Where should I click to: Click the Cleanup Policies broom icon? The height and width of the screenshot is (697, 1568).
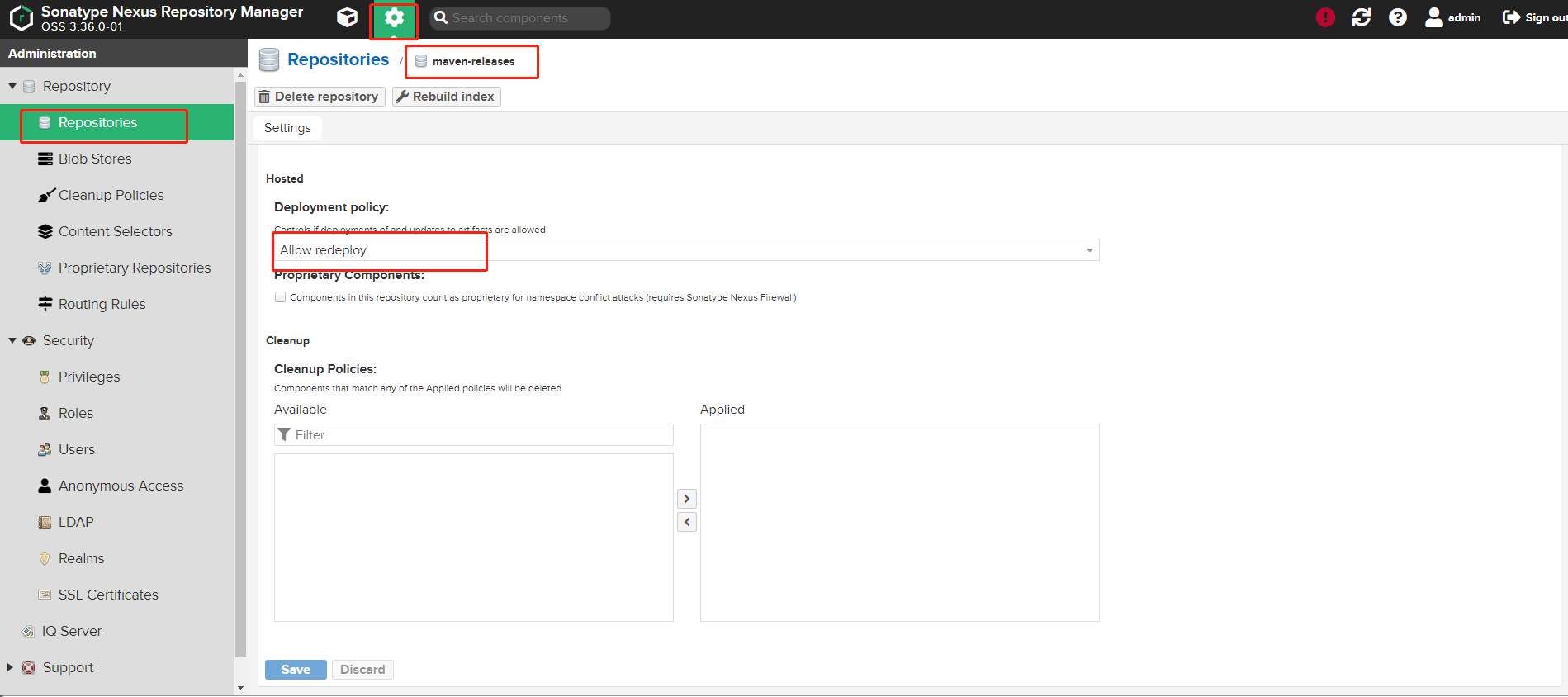click(x=45, y=195)
